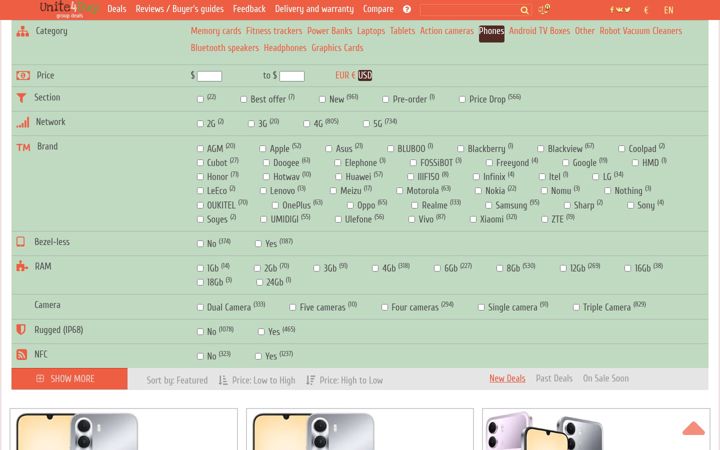Click the Brand TM icon
The height and width of the screenshot is (450, 720).
click(x=23, y=147)
